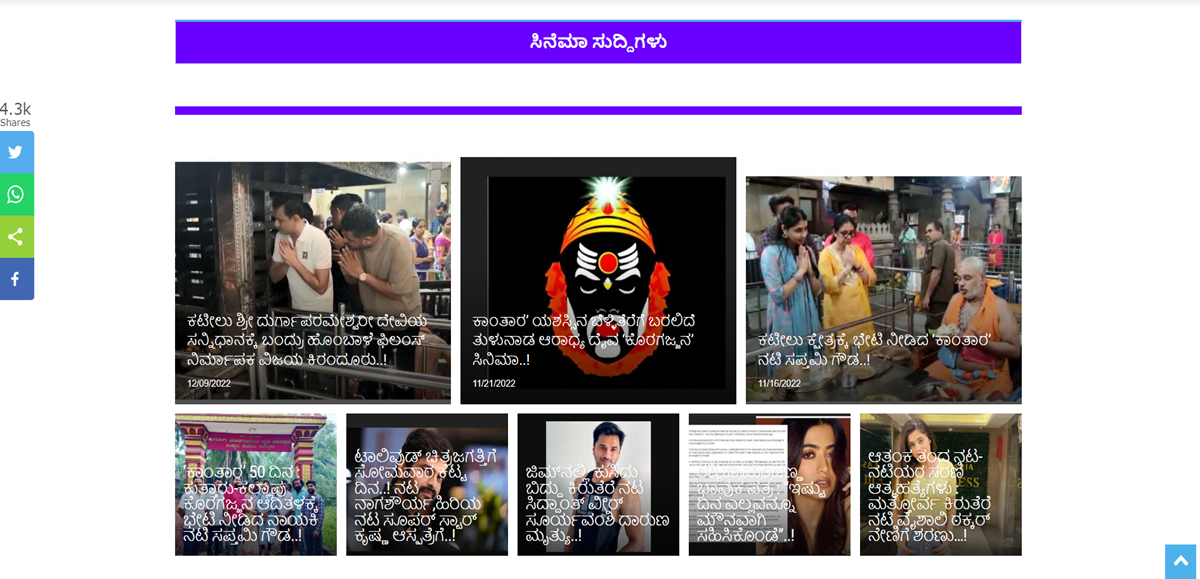Image resolution: width=1200 pixels, height=579 pixels.
Task: Share this page on Twitter
Action: click(16, 152)
